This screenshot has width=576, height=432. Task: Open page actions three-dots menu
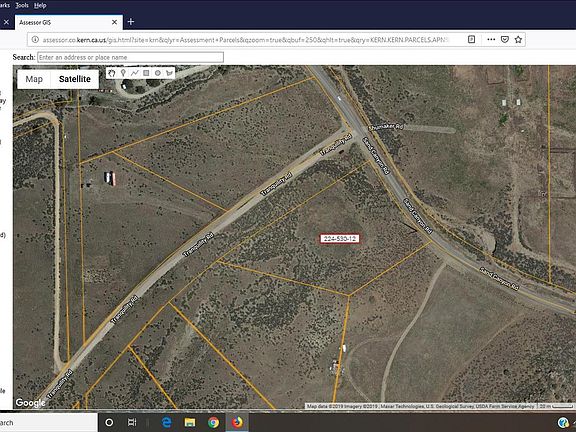pos(491,39)
